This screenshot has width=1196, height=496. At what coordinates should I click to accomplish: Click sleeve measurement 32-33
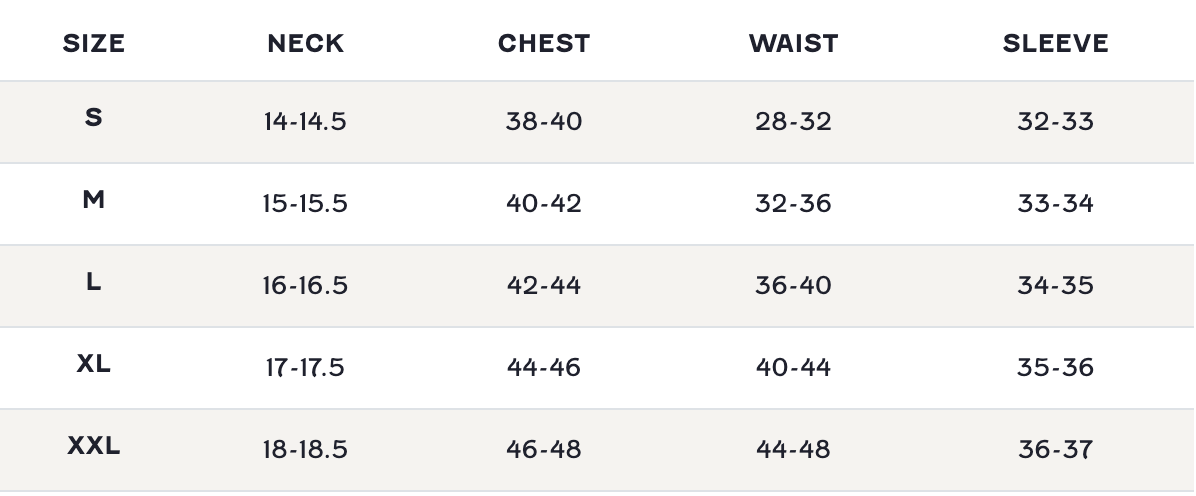[x=1055, y=122]
